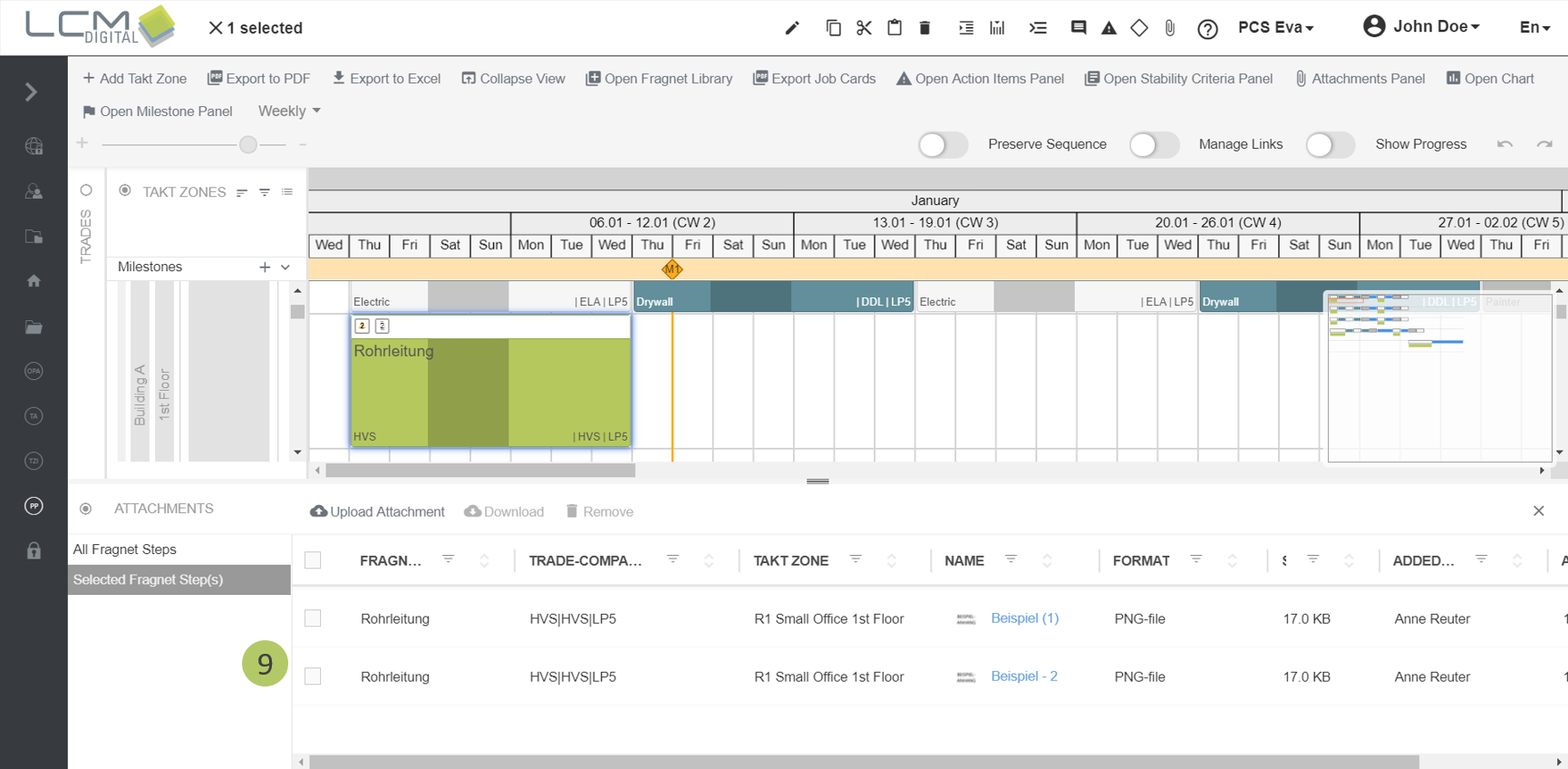Check the box for Beispiel (1) row
The image size is (1568, 769).
(313, 618)
